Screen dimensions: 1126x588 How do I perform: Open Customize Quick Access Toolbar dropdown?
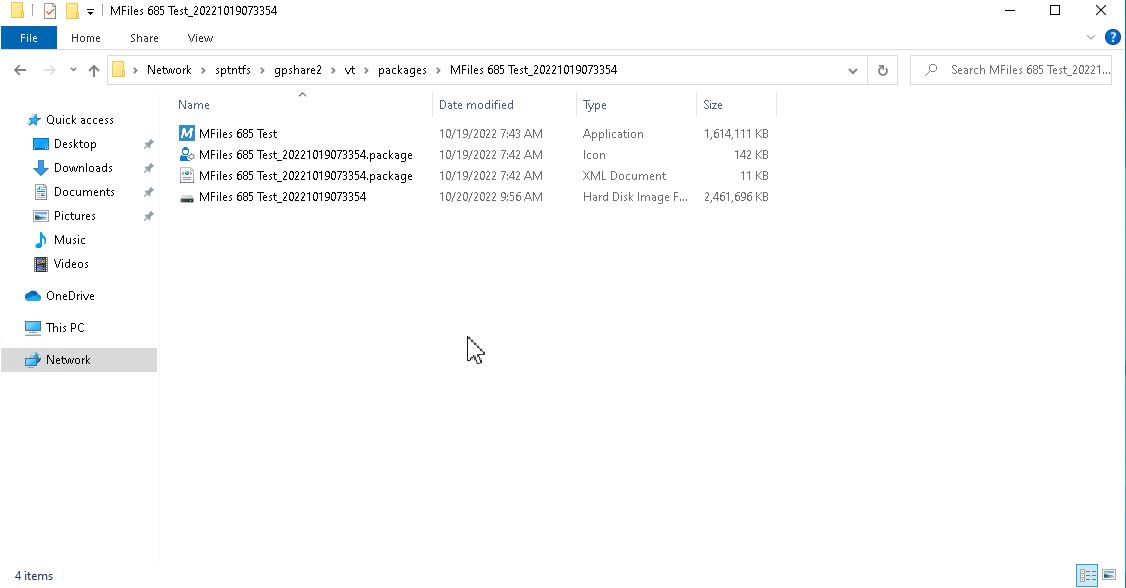[90, 11]
